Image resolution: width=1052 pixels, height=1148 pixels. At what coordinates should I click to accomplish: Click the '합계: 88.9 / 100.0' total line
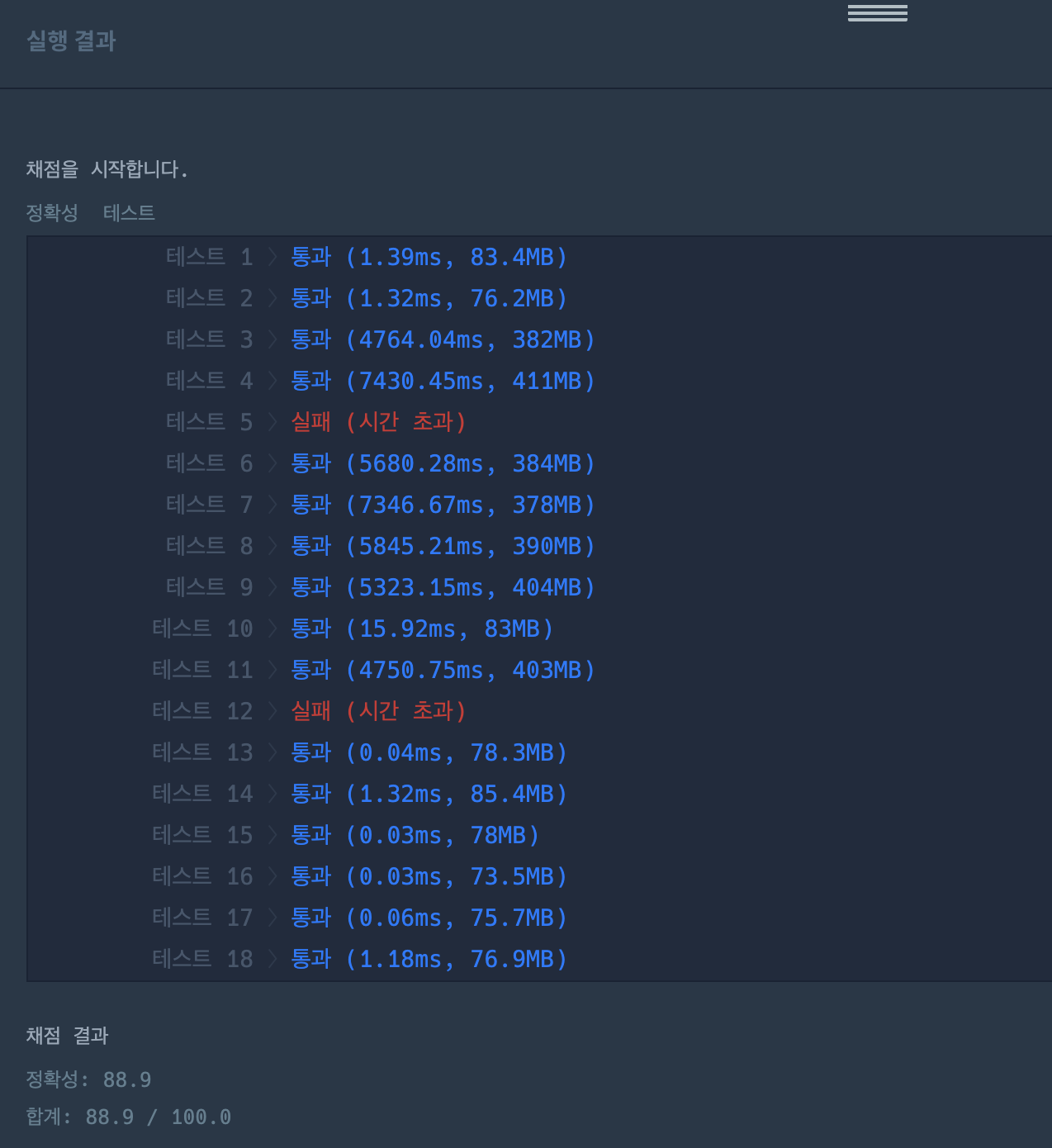pyautogui.click(x=129, y=1117)
